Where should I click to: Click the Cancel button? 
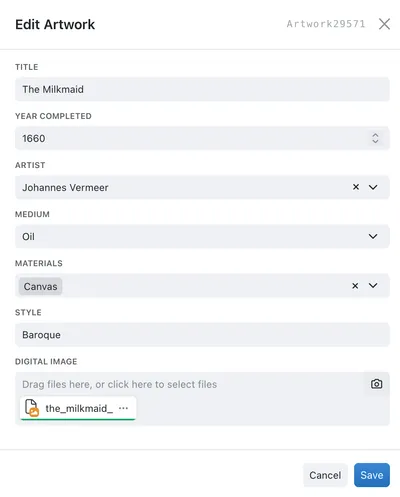[325, 475]
